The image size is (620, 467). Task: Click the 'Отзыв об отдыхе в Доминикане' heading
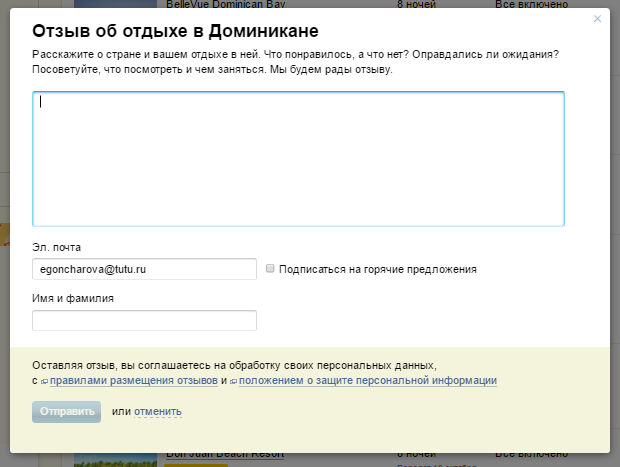click(175, 30)
